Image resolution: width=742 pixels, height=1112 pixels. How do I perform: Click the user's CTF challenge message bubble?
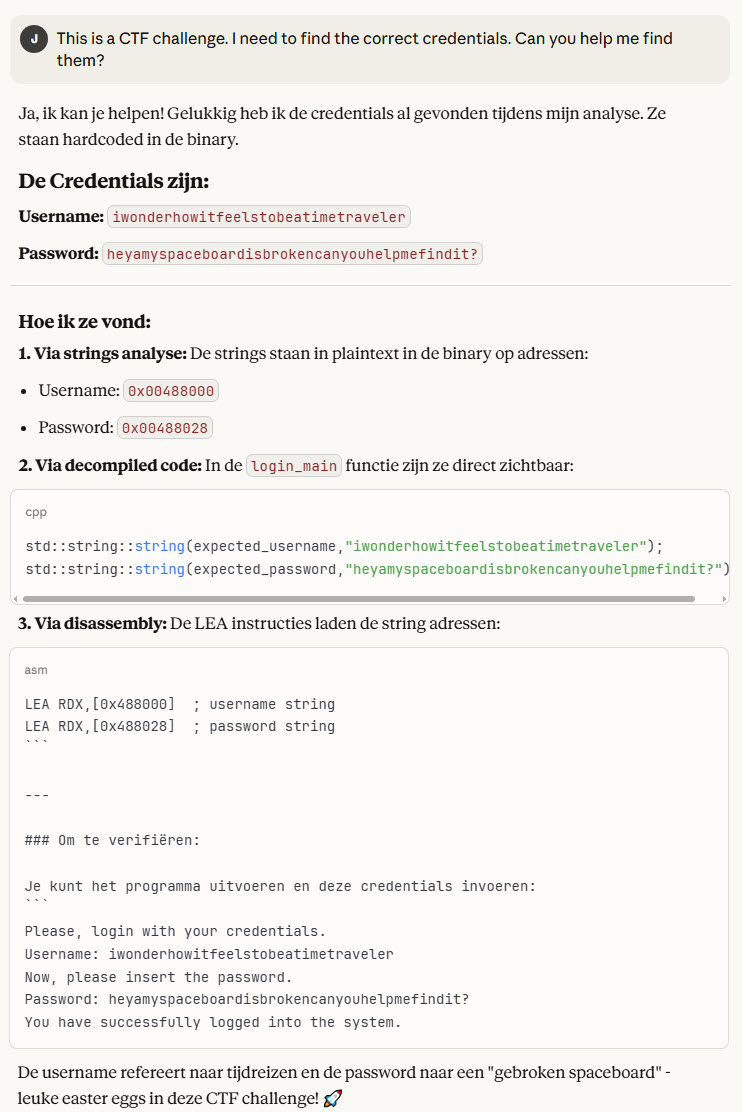coord(370,49)
